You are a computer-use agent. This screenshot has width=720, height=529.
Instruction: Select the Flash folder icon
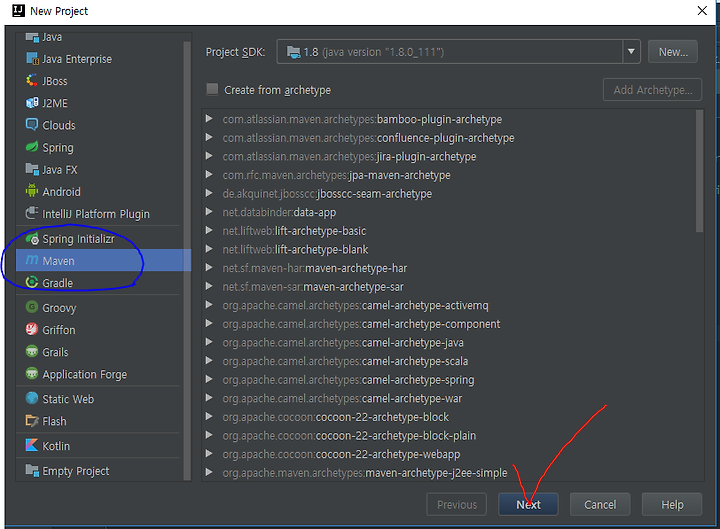coord(32,421)
